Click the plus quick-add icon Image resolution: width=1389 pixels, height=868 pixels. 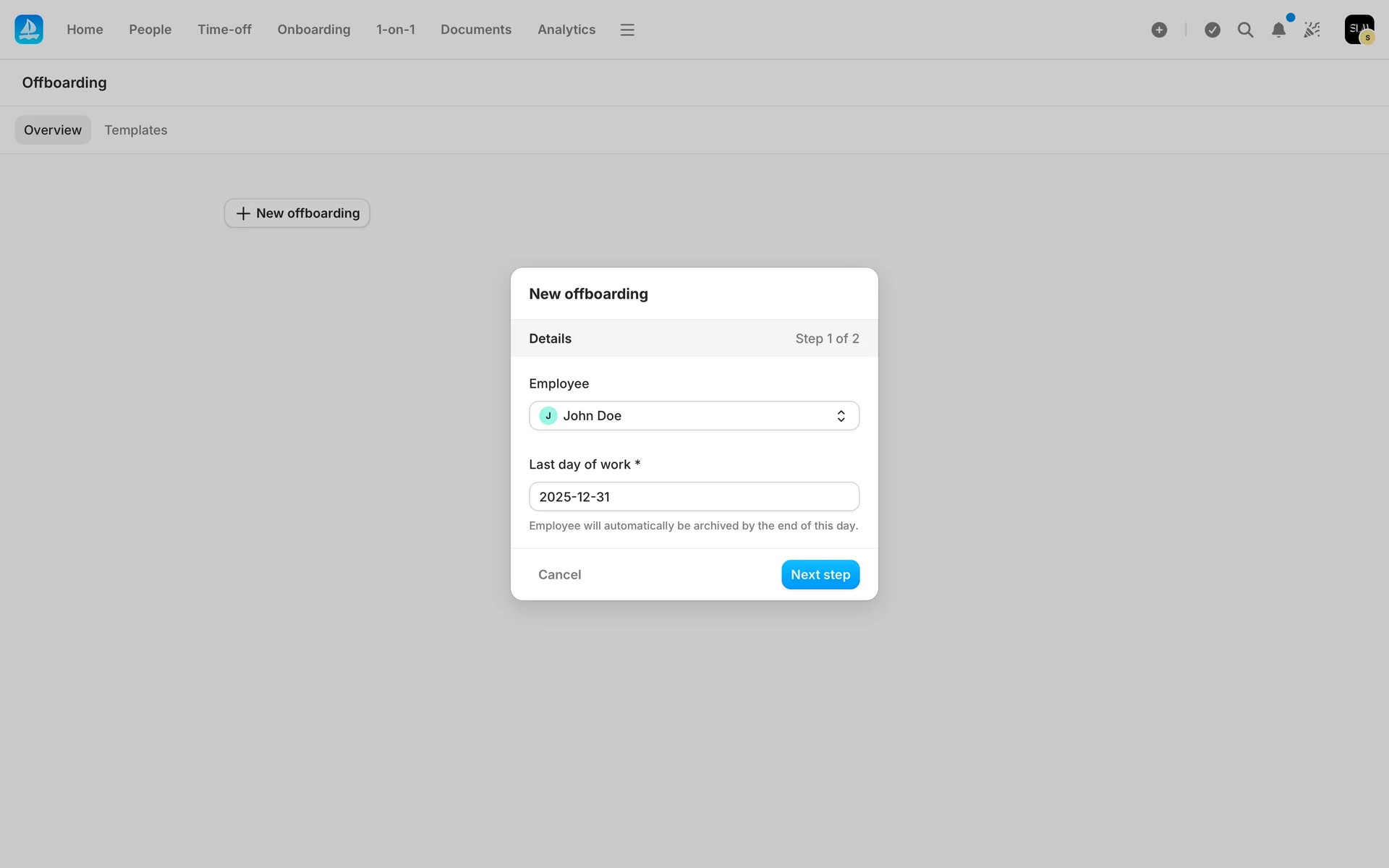(1159, 30)
